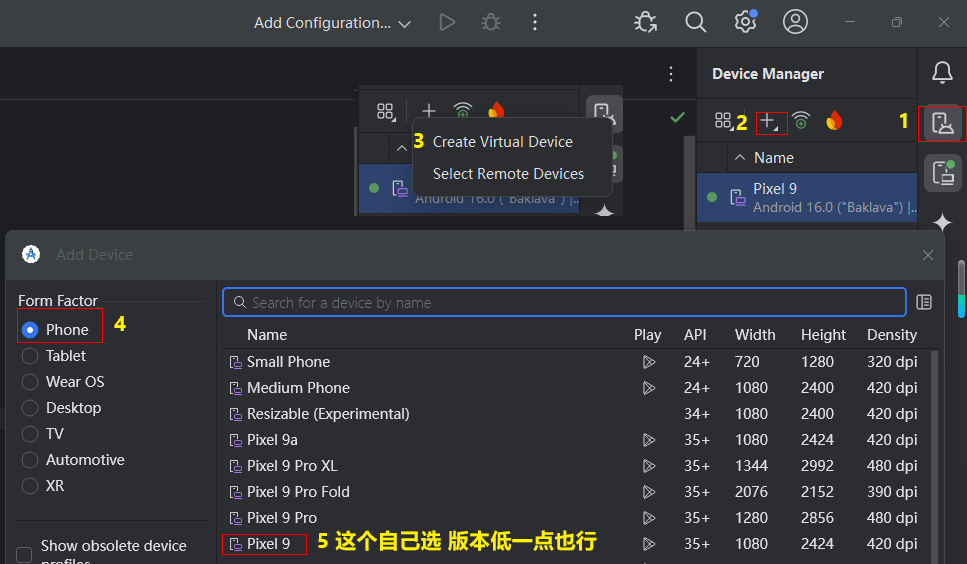Select the Tablet form factor radio button
The image size is (967, 564).
(x=30, y=356)
